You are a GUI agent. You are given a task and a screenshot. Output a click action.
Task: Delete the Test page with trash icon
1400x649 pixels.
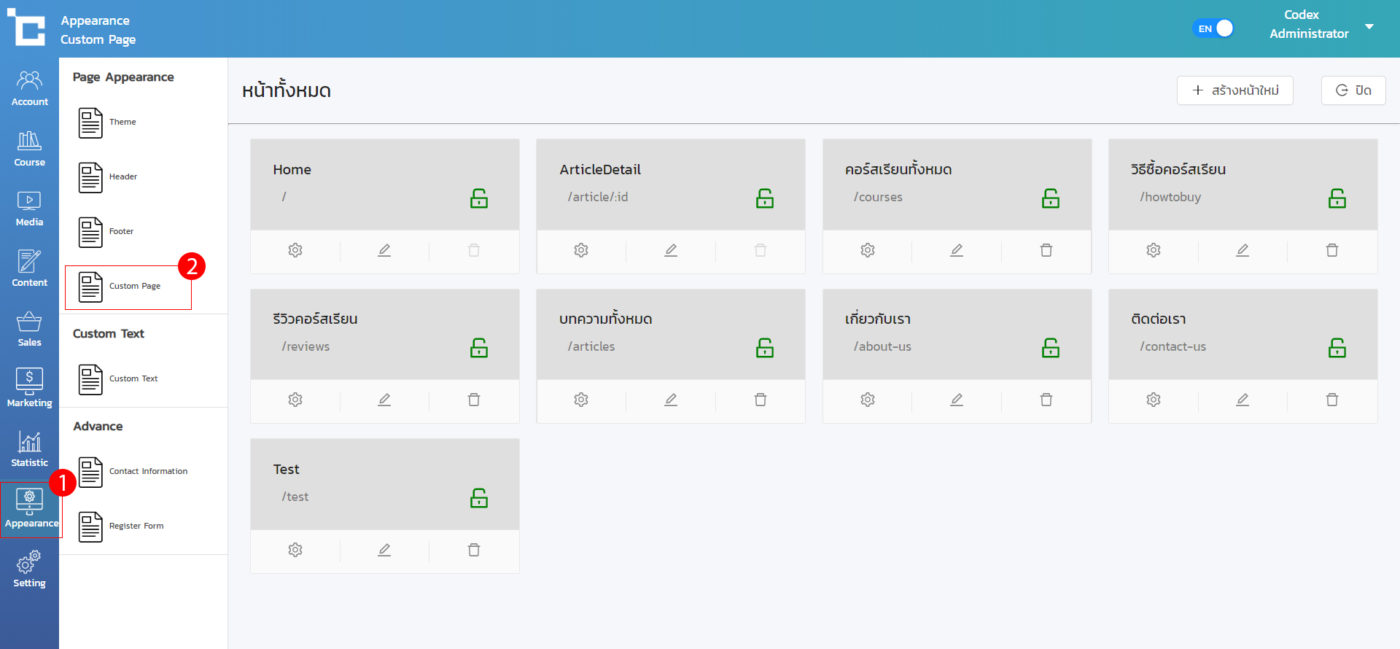pos(474,550)
